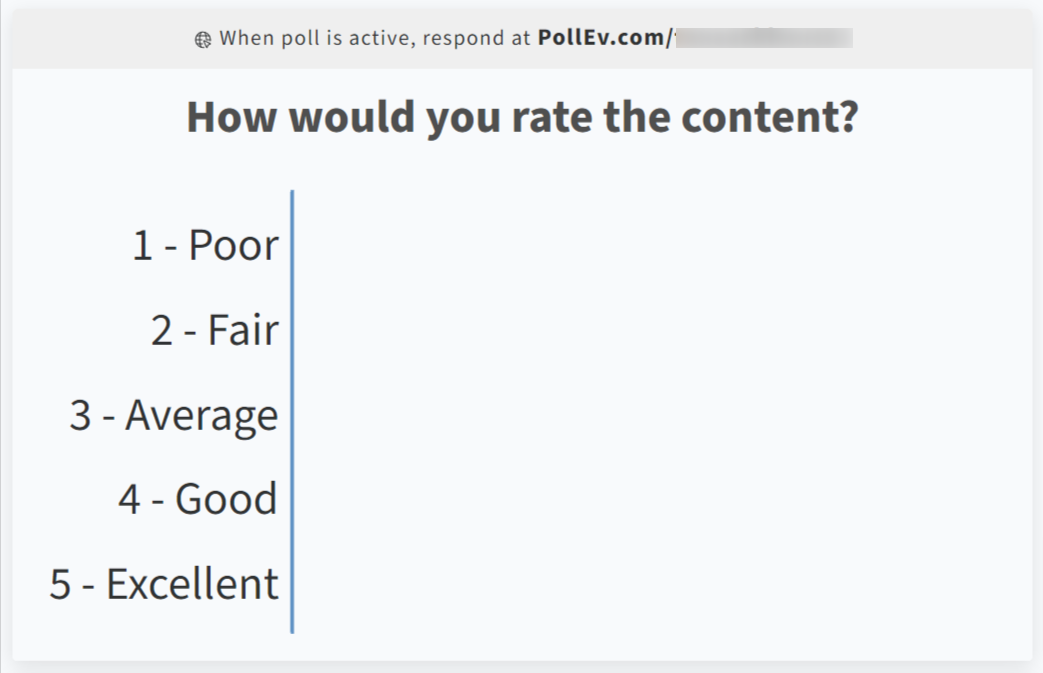The image size is (1043, 673).
Task: Choose the '2 - Fair' rating
Action: point(214,330)
